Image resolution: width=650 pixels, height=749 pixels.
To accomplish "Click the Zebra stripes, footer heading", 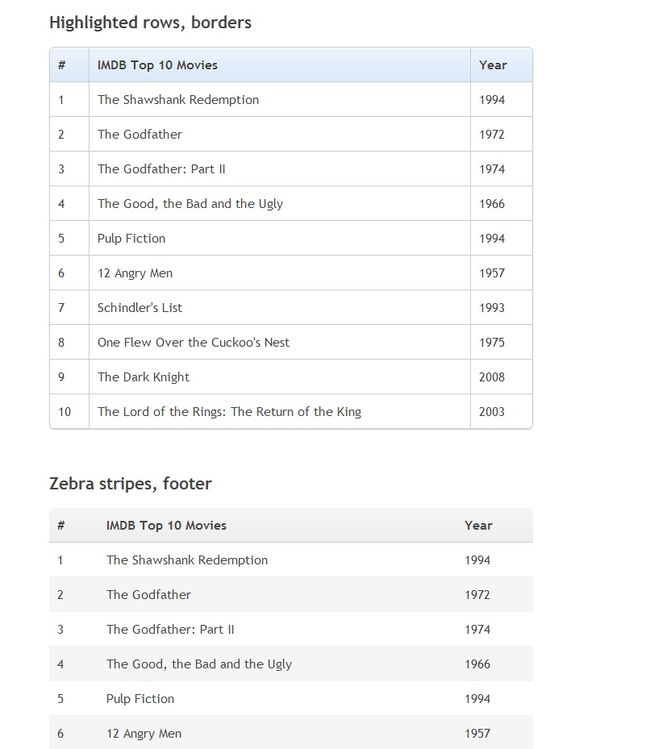I will click(130, 483).
